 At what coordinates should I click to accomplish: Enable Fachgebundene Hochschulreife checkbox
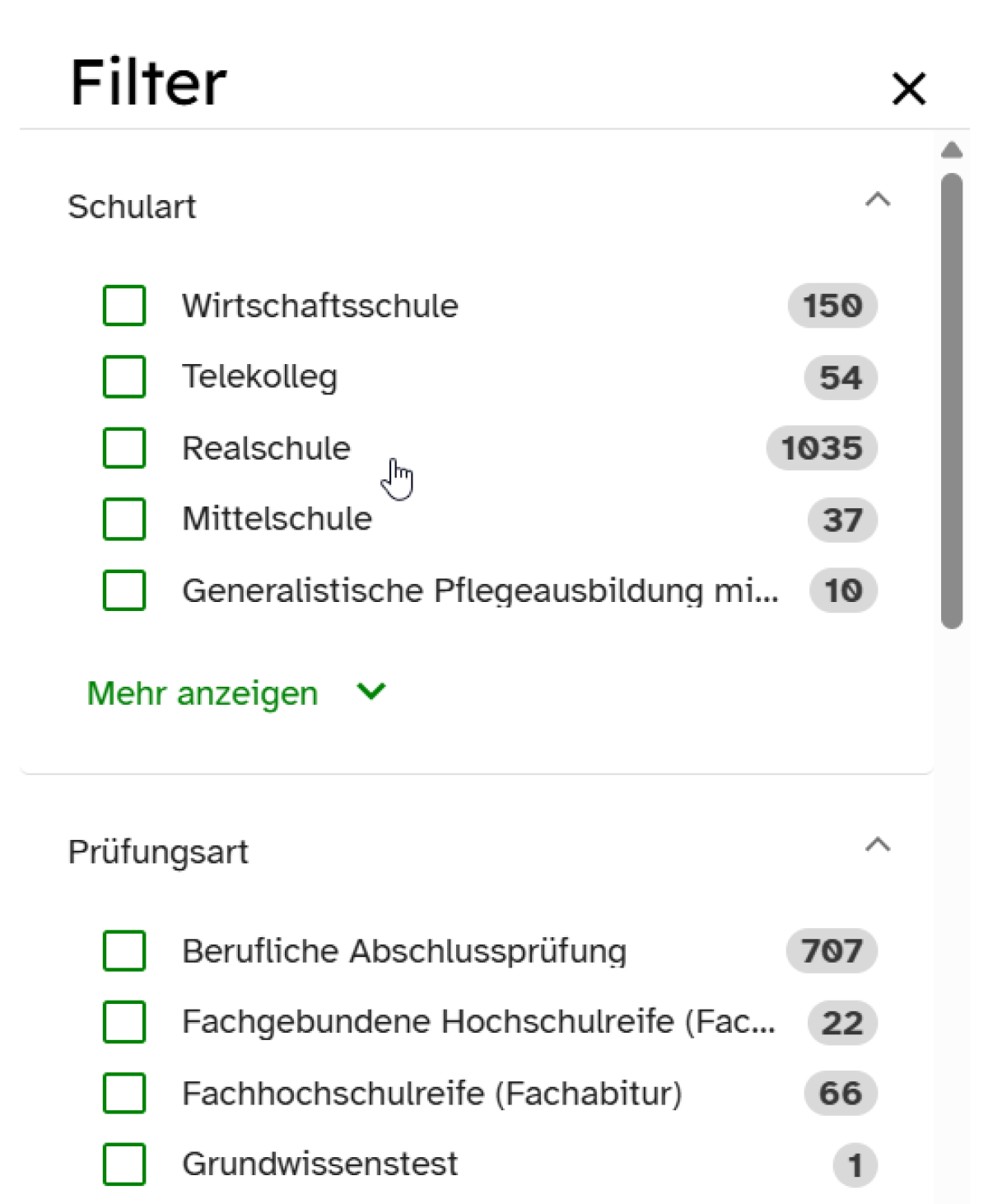coord(124,1022)
